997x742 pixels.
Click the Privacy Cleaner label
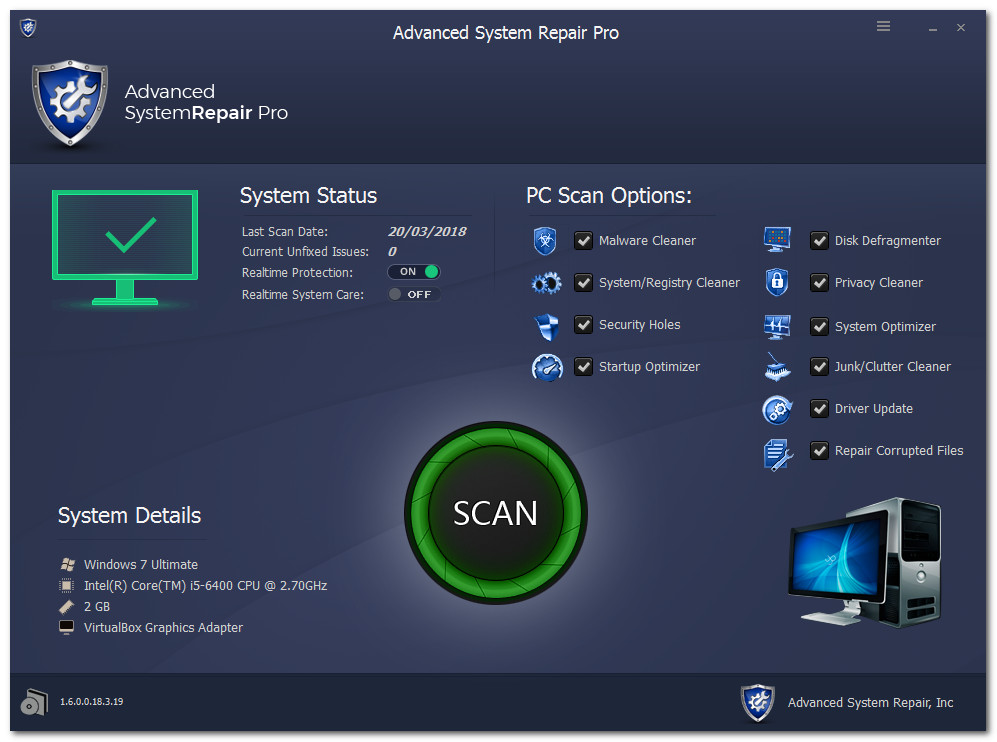pyautogui.click(x=879, y=282)
